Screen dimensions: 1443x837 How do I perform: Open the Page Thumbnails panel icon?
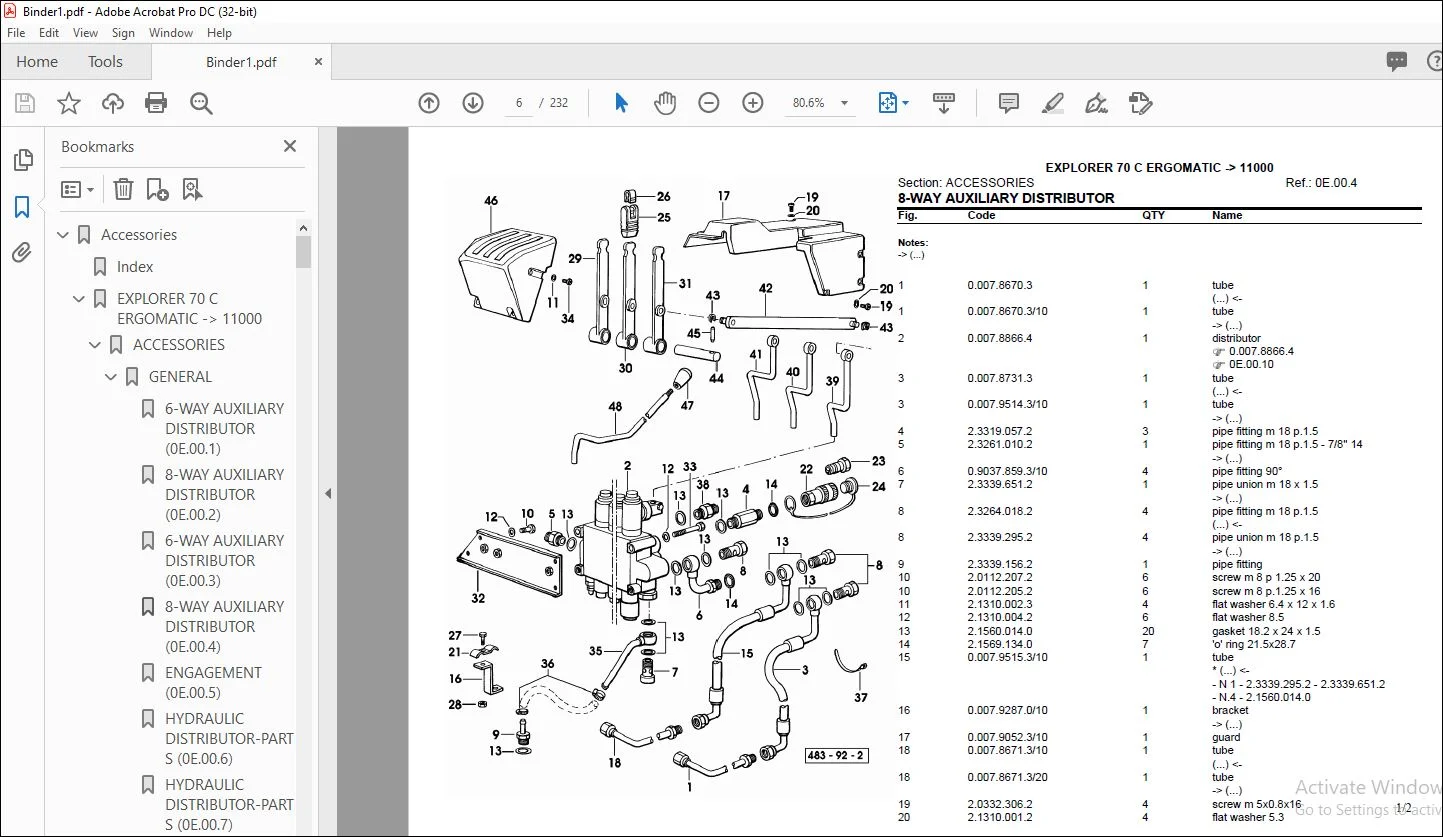pyautogui.click(x=22, y=160)
